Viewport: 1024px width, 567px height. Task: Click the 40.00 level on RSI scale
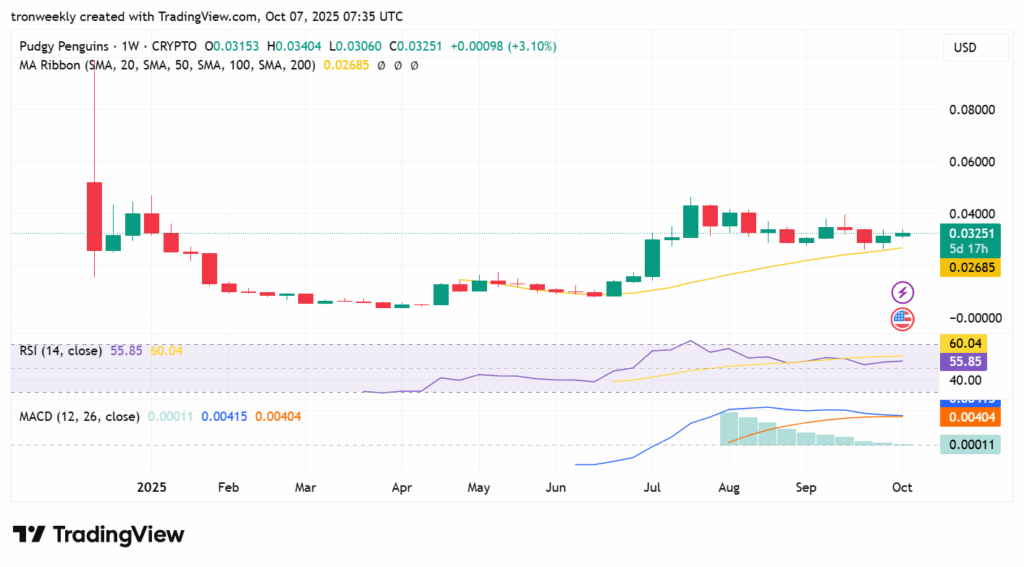(965, 380)
